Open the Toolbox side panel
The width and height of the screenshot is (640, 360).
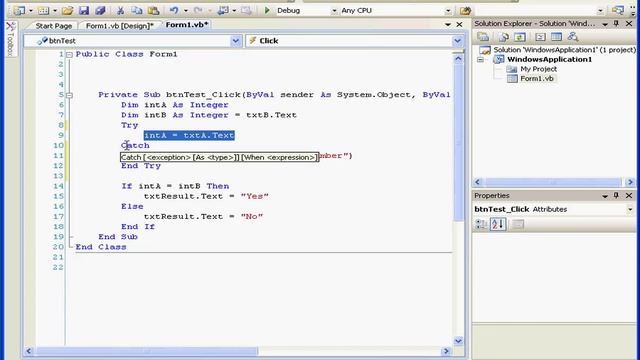(11, 39)
